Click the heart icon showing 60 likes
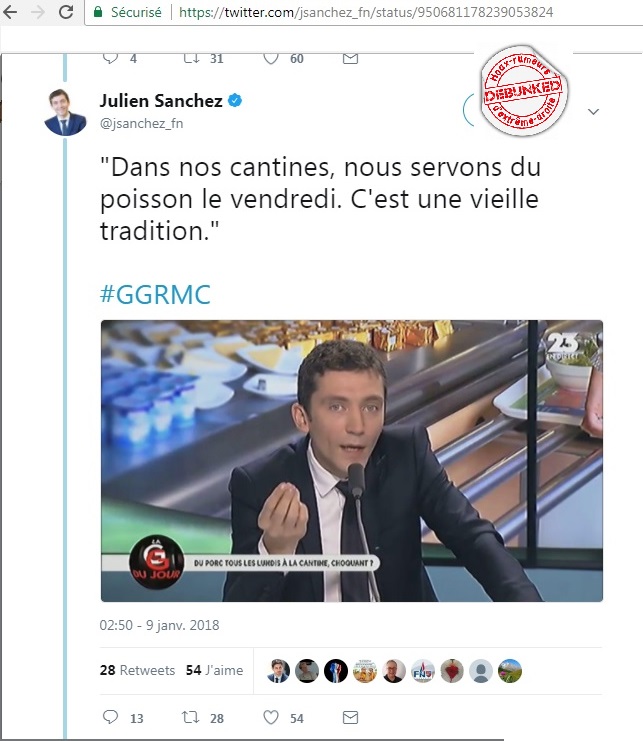Viewport: 643px width, 741px height. (x=271, y=59)
